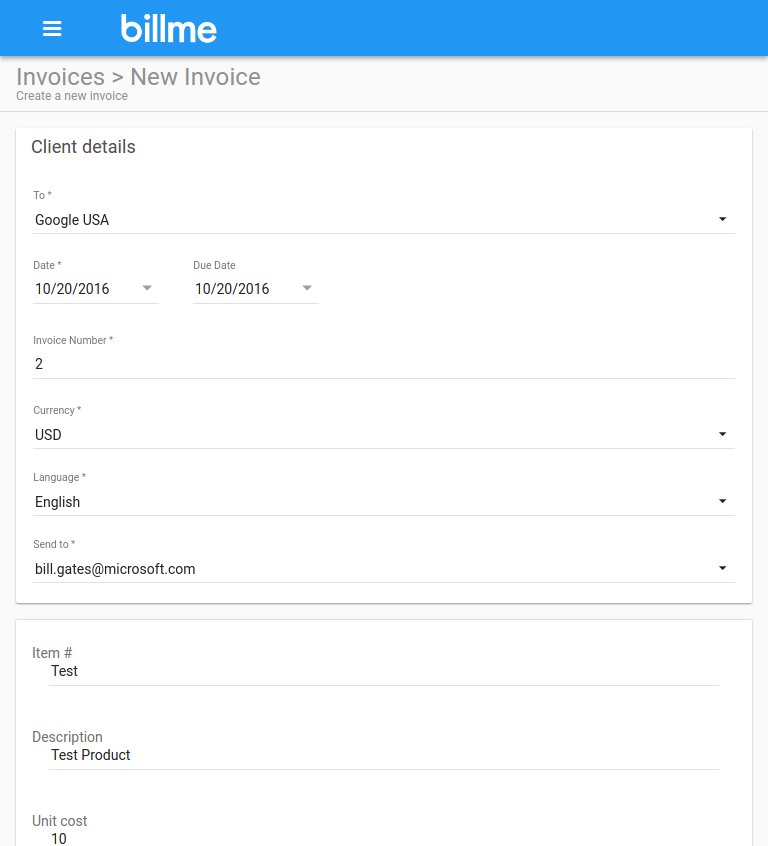Screen dimensions: 768x846
Task: Click the Item # field containing Test
Action: coord(384,671)
